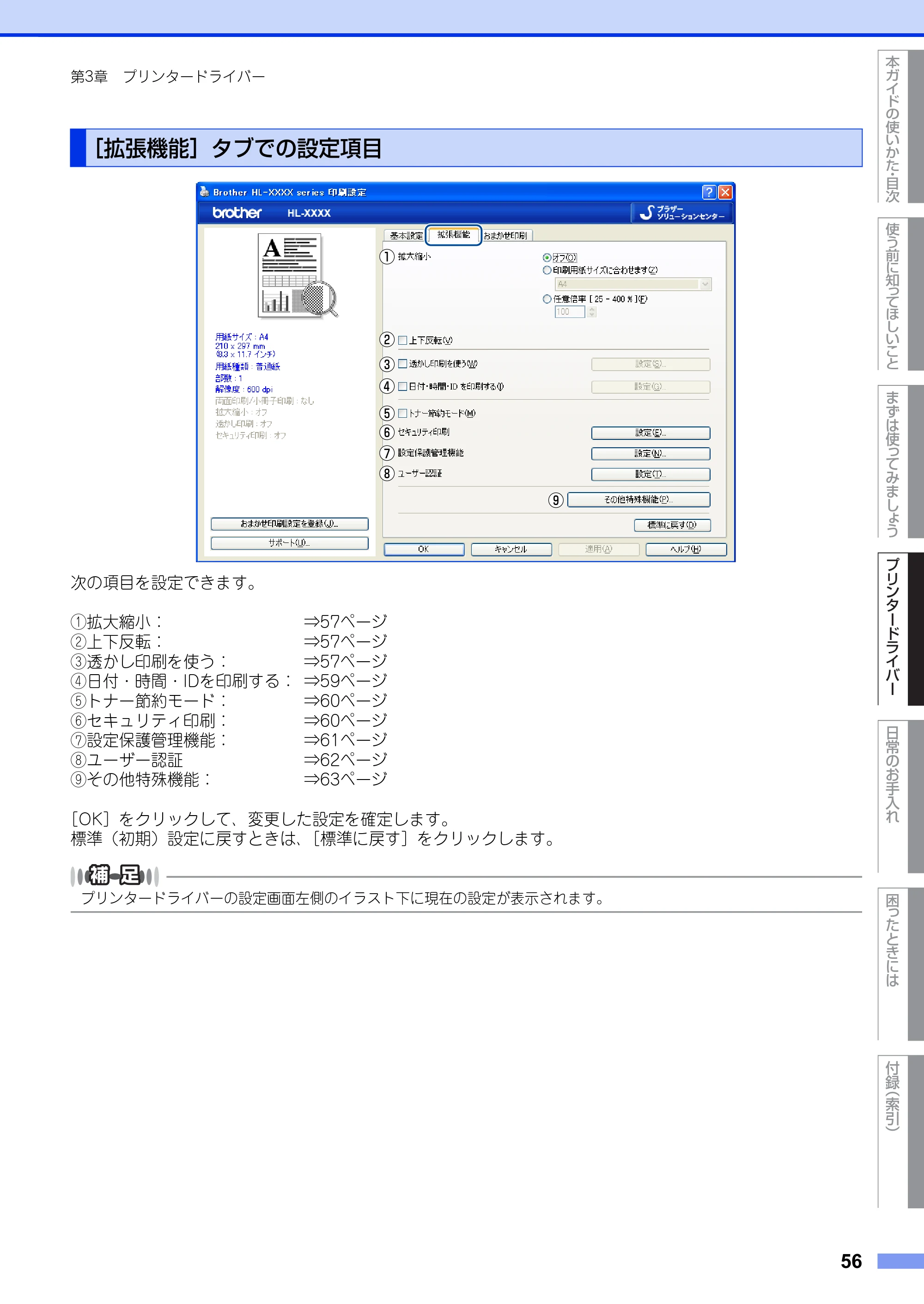924x1304 pixels.
Task: Click その他特殊機能 button
Action: coord(638,500)
